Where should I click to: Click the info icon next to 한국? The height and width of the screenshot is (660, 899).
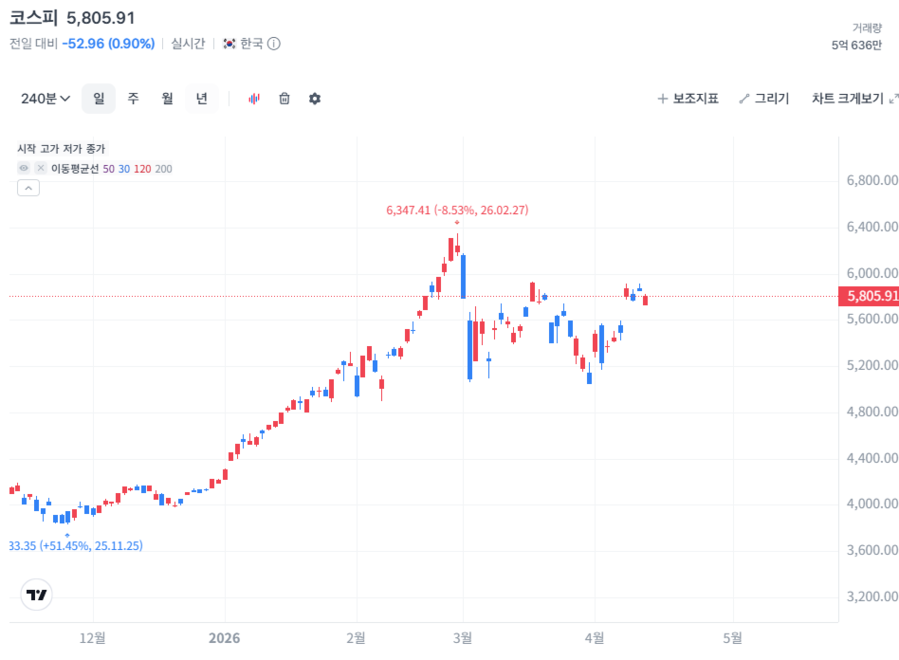pos(274,43)
